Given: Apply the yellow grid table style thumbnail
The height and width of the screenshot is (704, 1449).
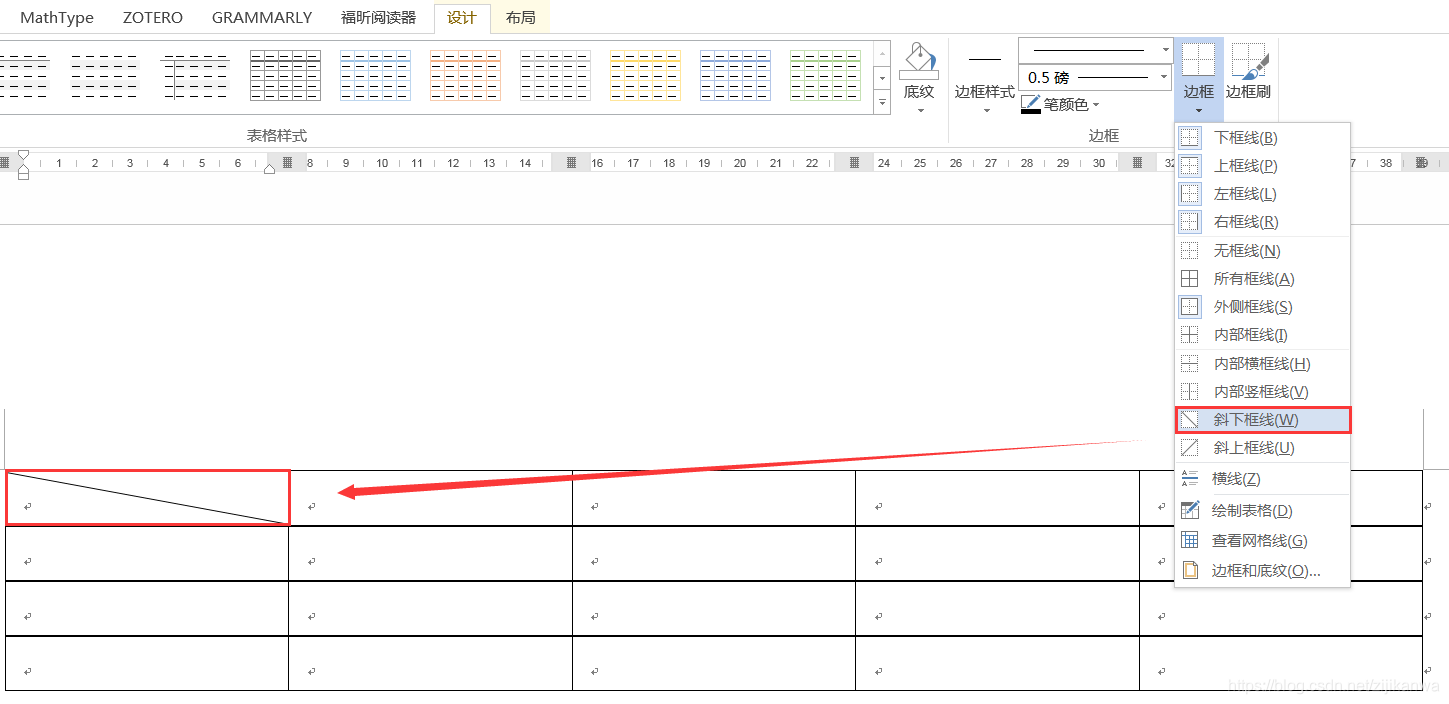Looking at the screenshot, I should pyautogui.click(x=645, y=75).
